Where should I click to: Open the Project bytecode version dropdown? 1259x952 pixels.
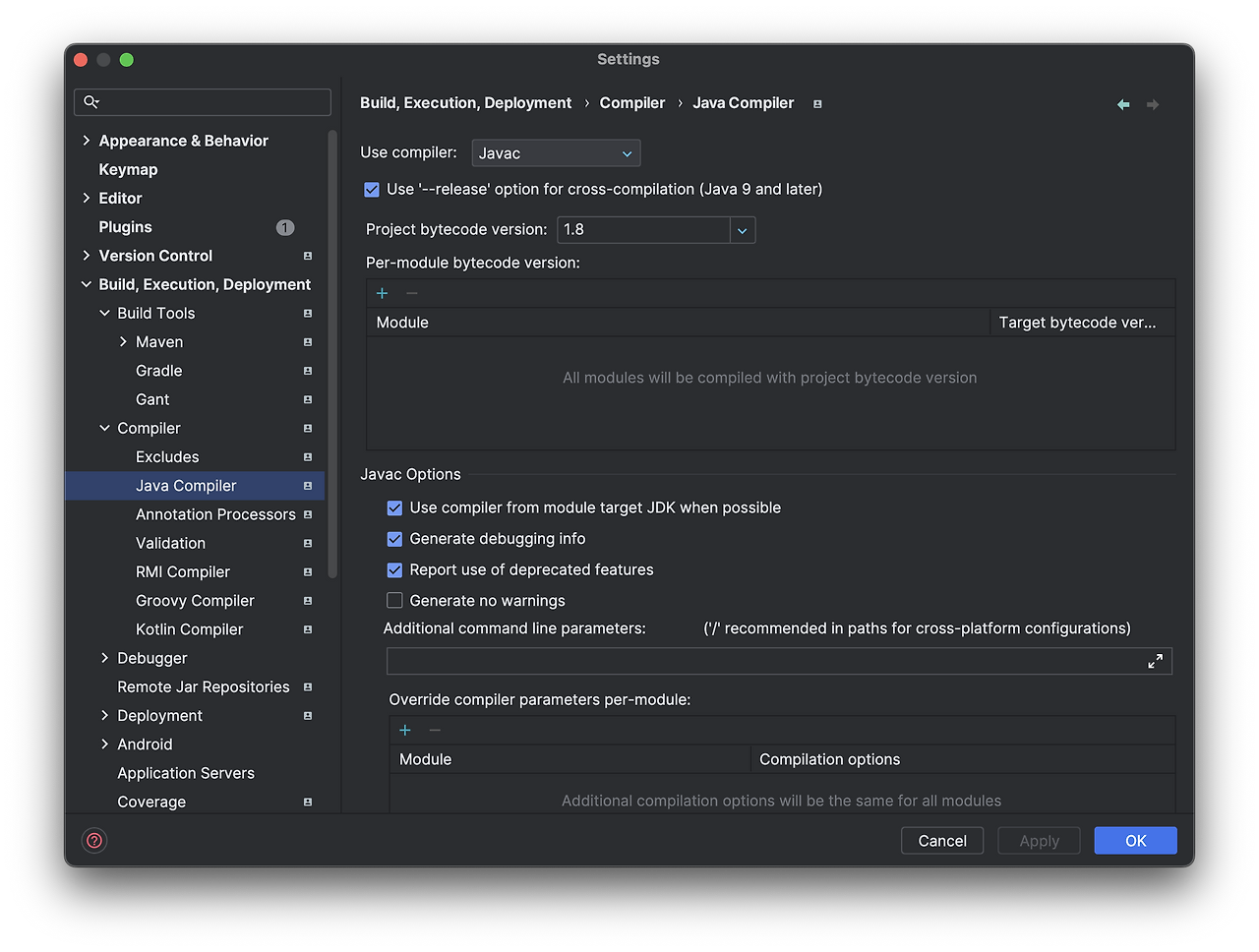[x=743, y=229]
